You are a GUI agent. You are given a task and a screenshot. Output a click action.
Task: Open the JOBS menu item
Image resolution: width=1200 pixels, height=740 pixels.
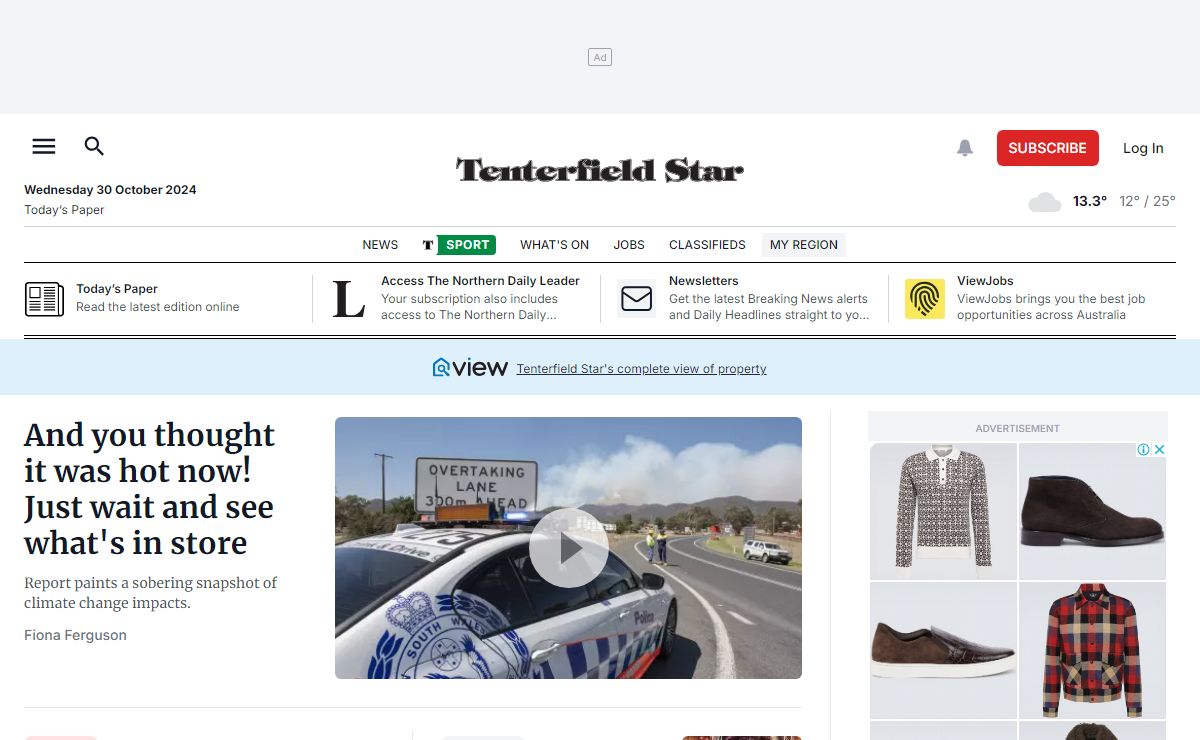(629, 245)
